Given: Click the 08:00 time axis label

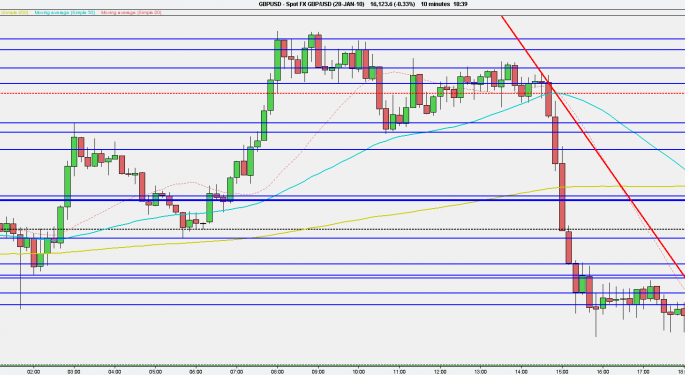Looking at the screenshot, I should coord(277,372).
